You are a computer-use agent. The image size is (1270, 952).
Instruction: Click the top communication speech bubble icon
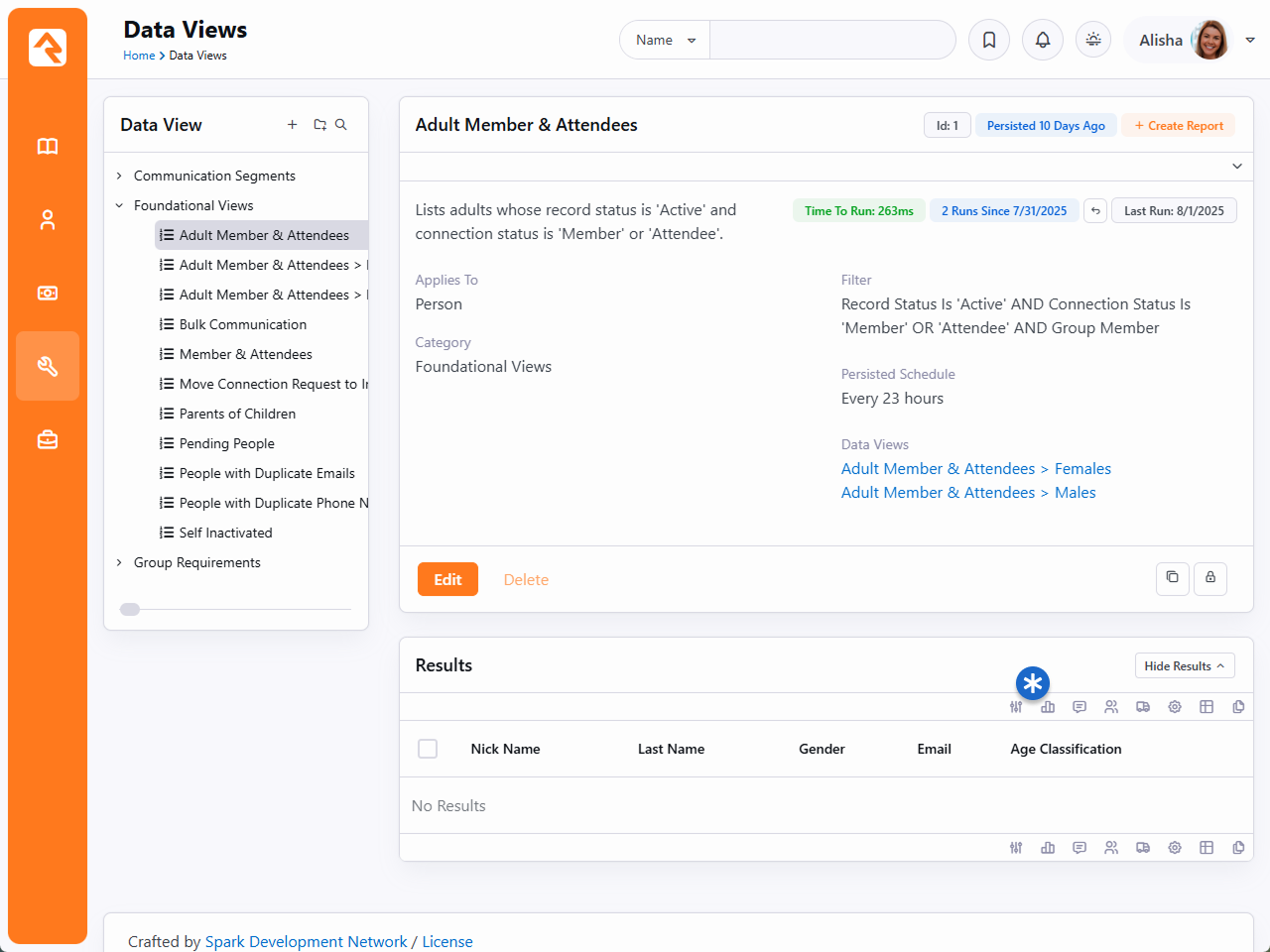(1079, 707)
